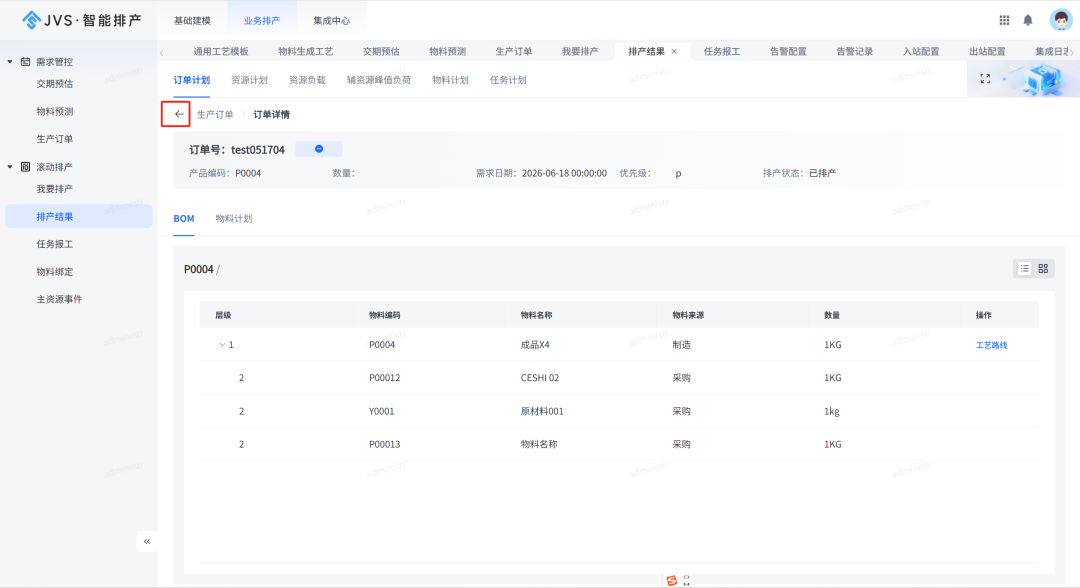Collapse BOM row level 1 P0004
Viewport: 1080px width, 588px height.
coord(222,344)
